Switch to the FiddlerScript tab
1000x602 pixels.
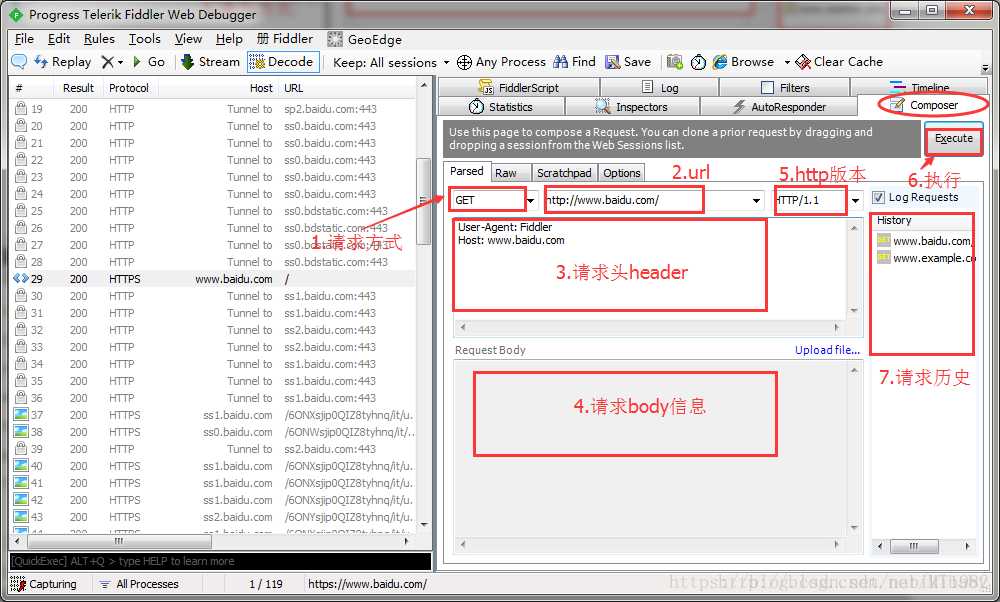[x=518, y=87]
